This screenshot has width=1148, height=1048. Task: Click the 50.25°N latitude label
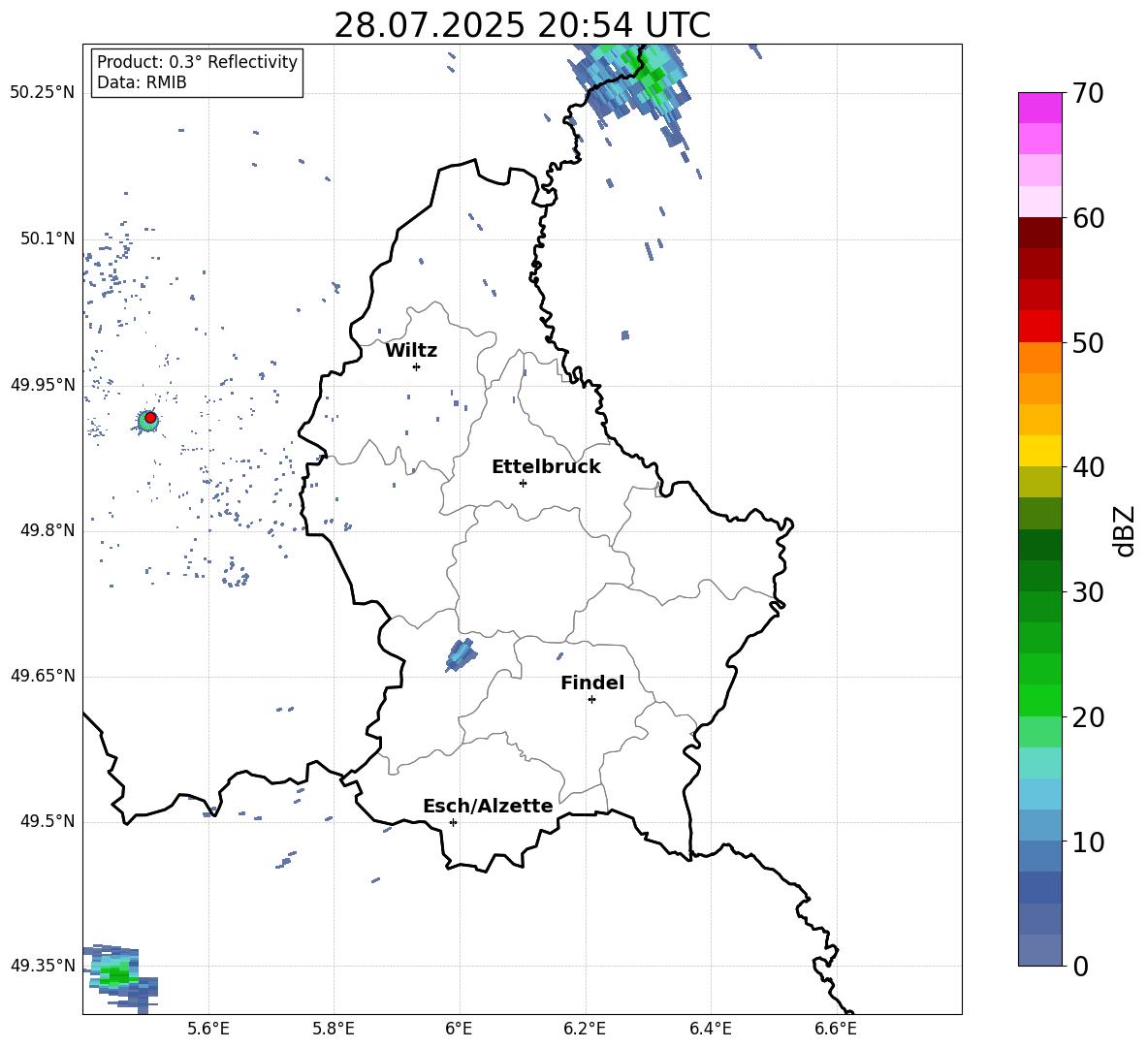[x=43, y=93]
